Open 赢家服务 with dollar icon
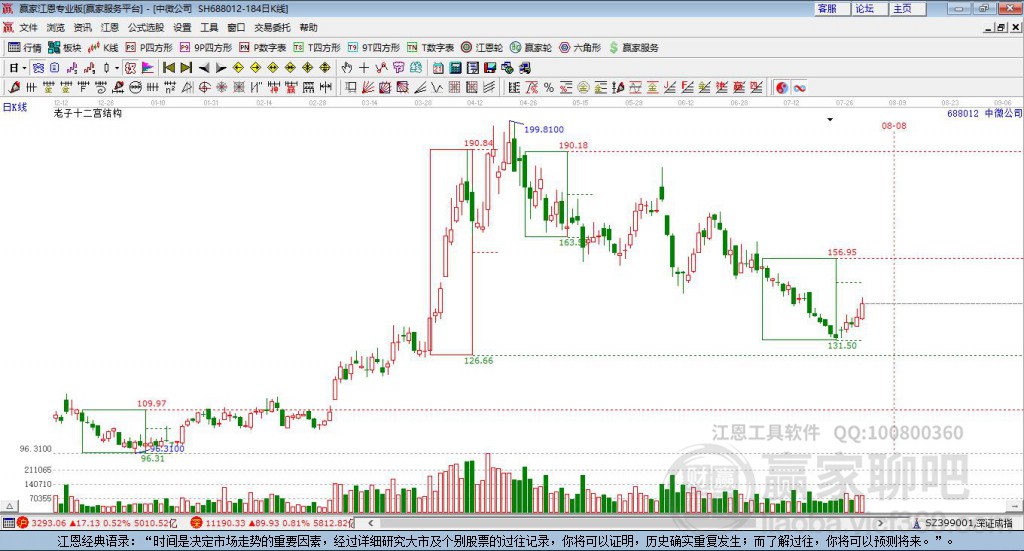The width and height of the screenshot is (1024, 551). tap(633, 48)
